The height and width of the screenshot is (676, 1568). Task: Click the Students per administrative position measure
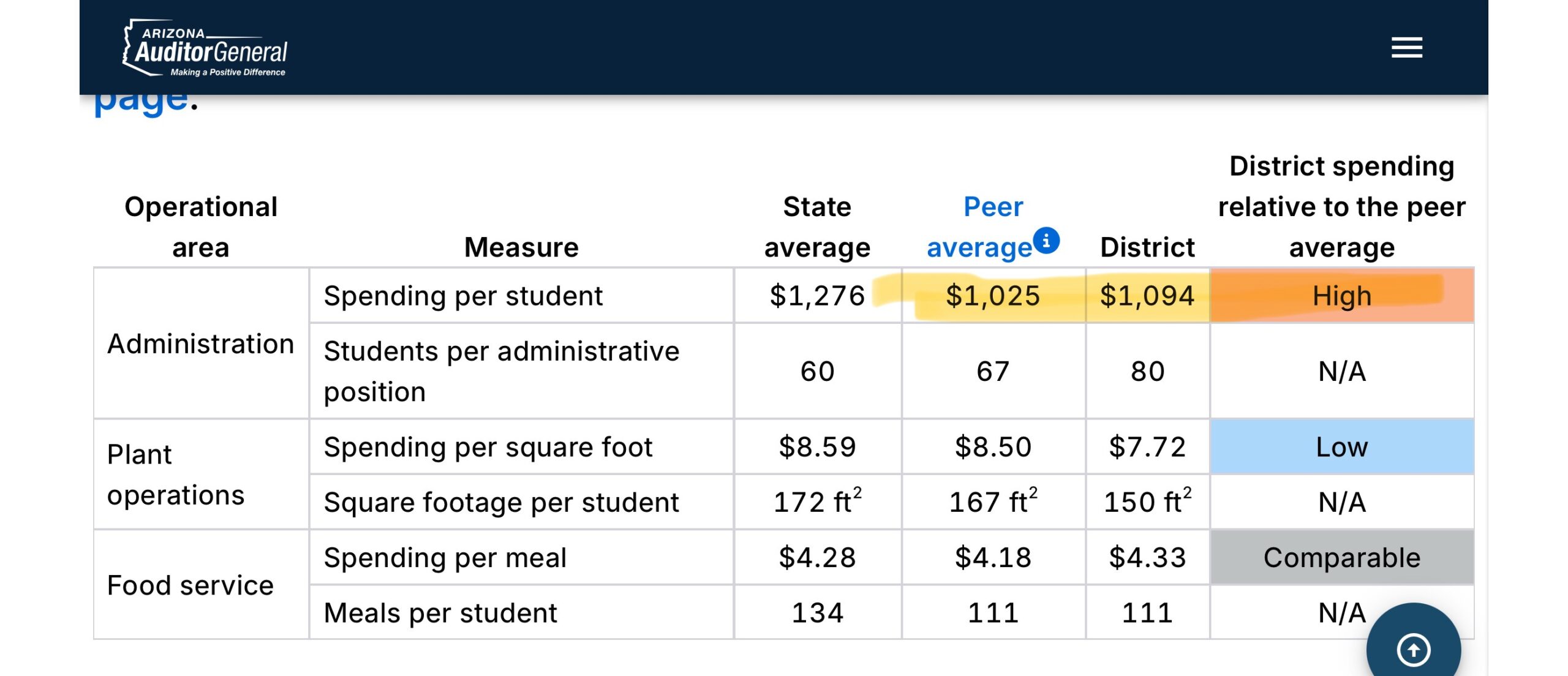(501, 371)
